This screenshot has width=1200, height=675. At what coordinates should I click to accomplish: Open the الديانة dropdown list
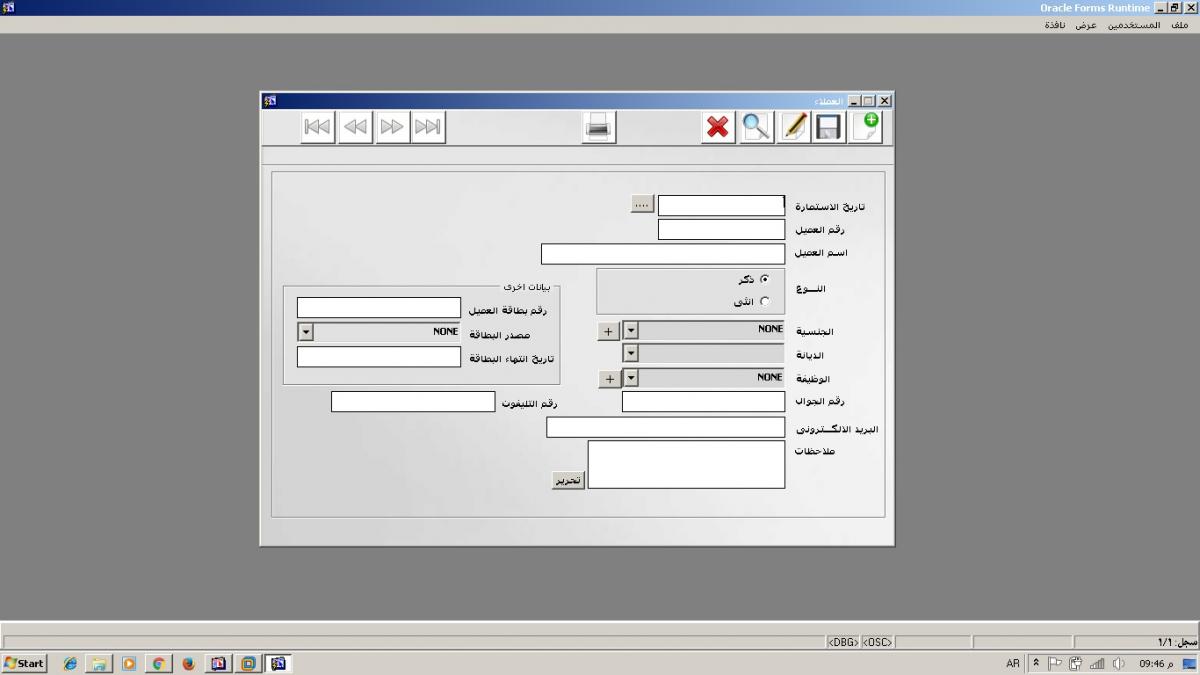[631, 354]
